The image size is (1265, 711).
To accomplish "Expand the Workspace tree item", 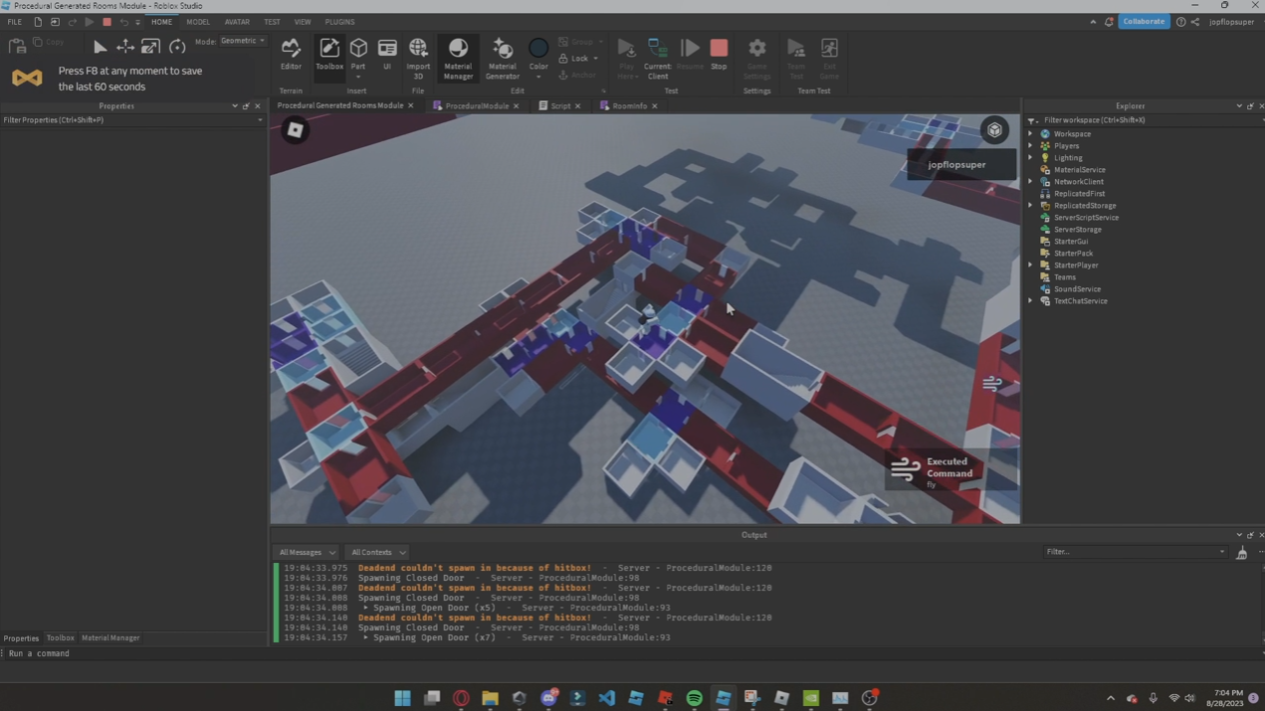I will pos(1031,133).
